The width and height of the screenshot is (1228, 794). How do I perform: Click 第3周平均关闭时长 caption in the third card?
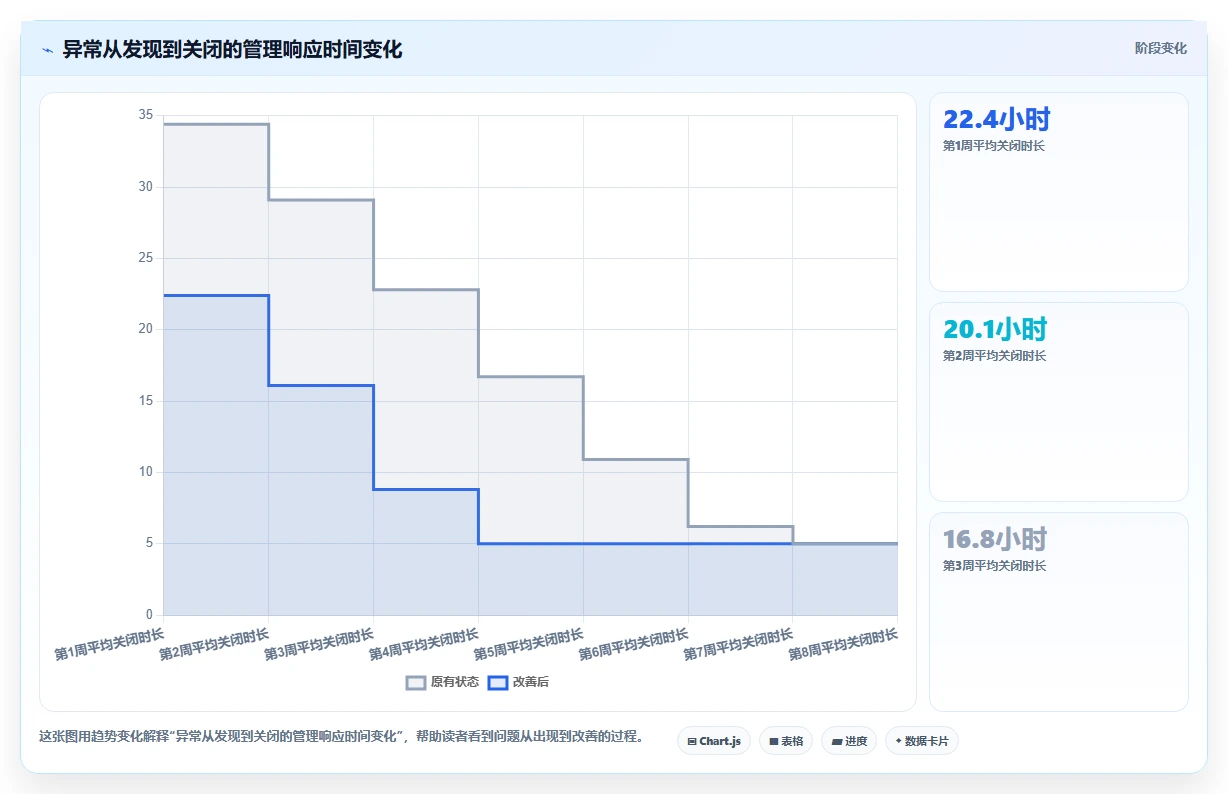(994, 566)
